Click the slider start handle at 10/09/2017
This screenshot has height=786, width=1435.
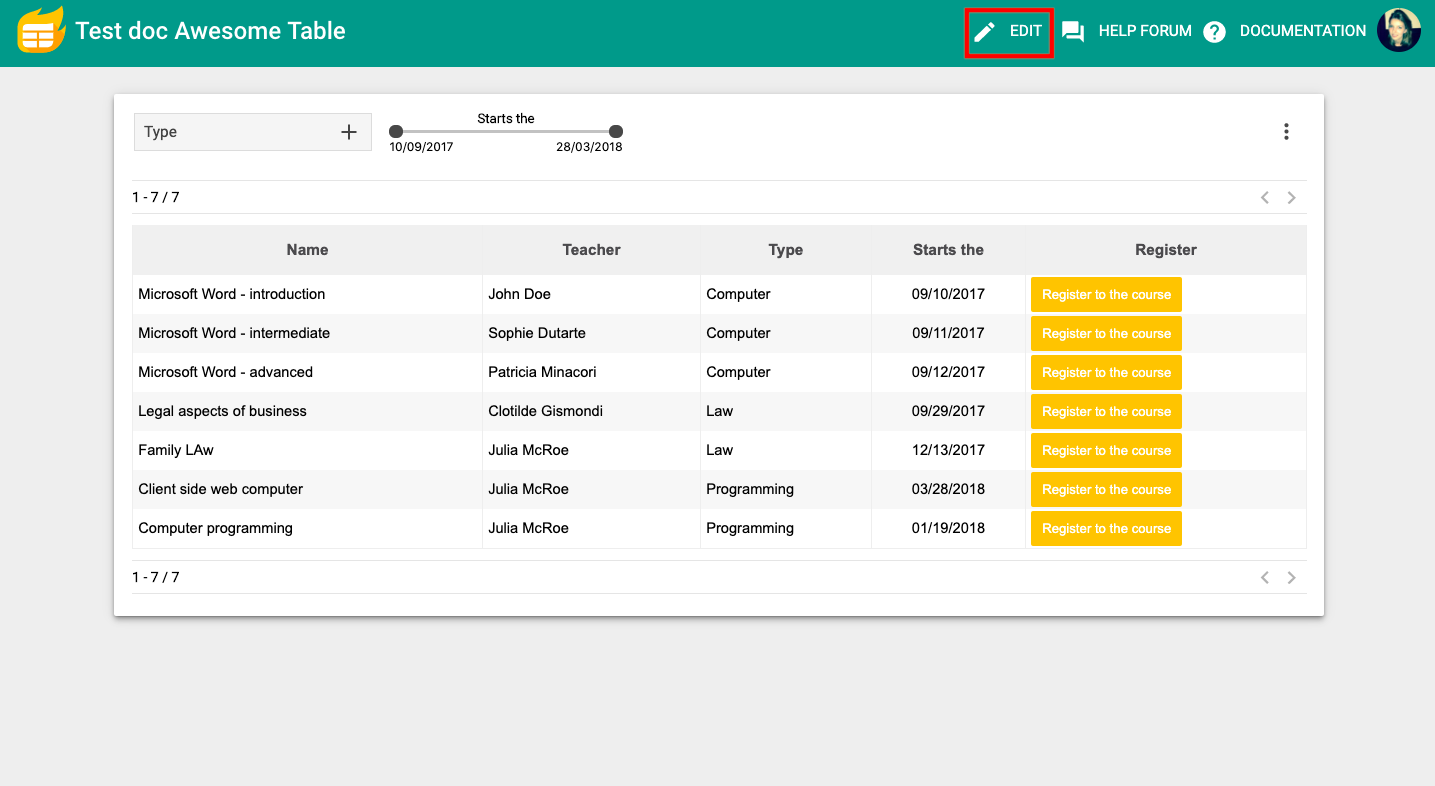396,132
